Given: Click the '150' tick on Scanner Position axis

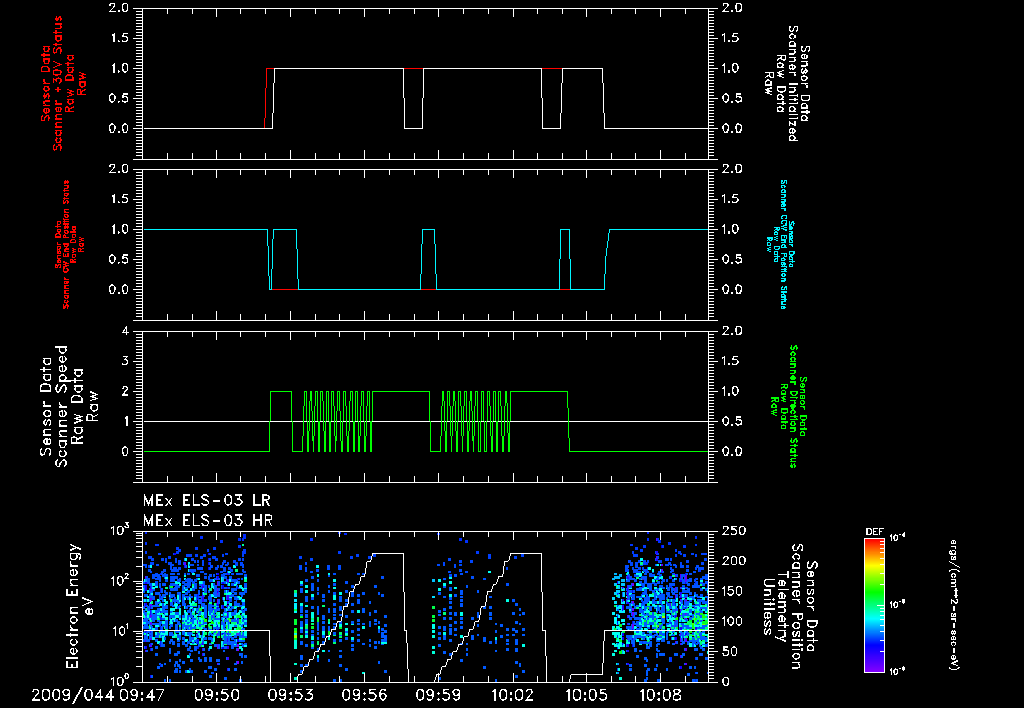Looking at the screenshot, I should (x=734, y=591).
